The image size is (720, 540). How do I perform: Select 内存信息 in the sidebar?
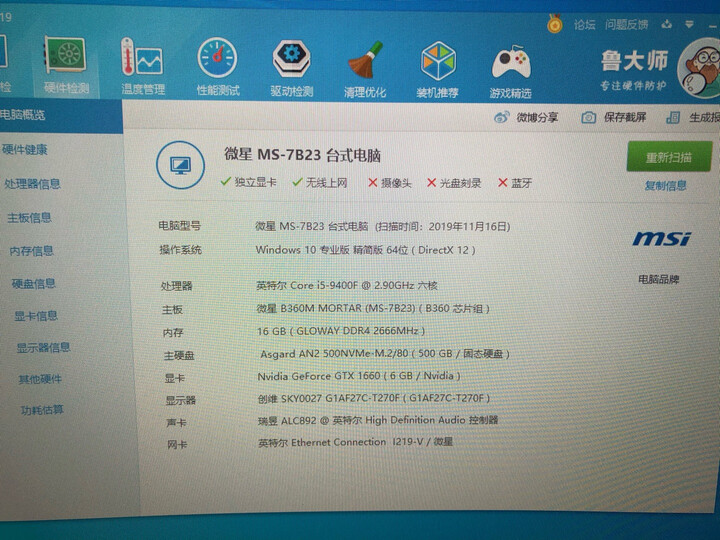32,251
